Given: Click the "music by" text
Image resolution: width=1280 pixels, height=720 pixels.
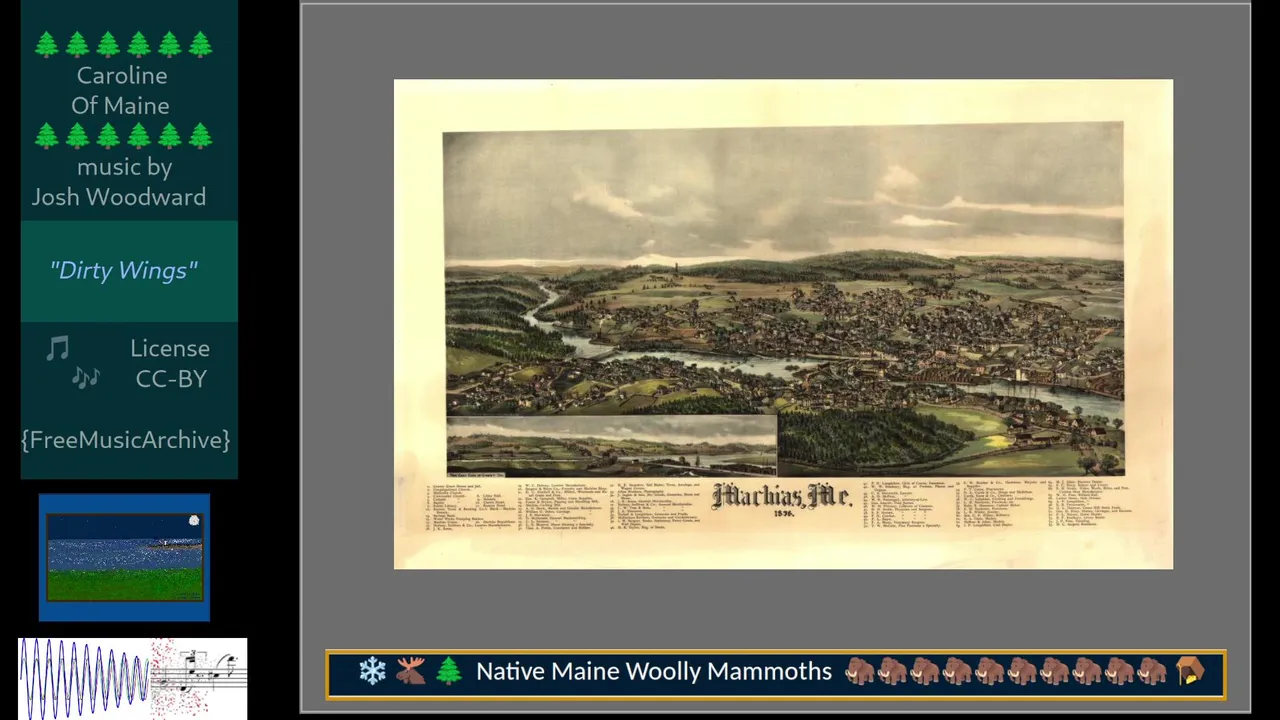Looking at the screenshot, I should click(x=124, y=167).
